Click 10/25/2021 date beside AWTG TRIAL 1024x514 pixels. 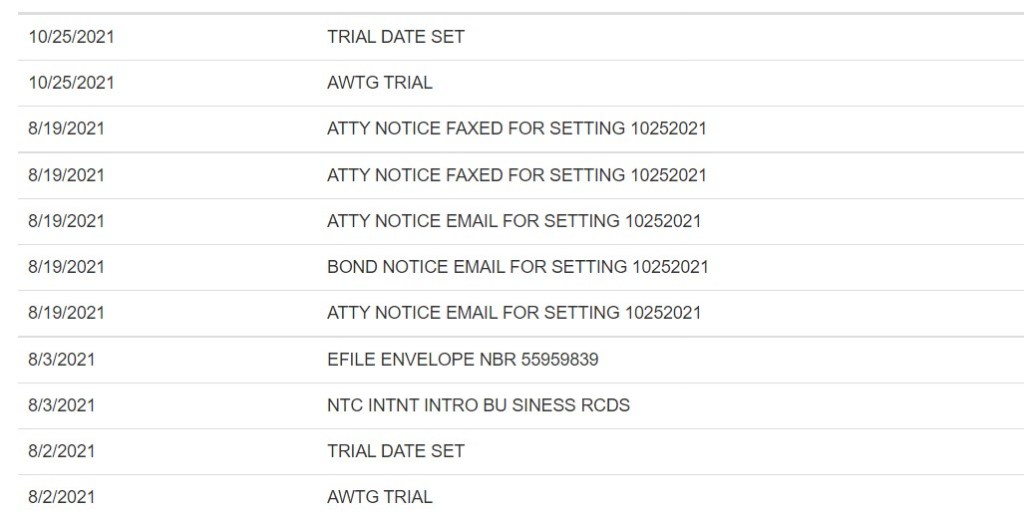pyautogui.click(x=71, y=83)
